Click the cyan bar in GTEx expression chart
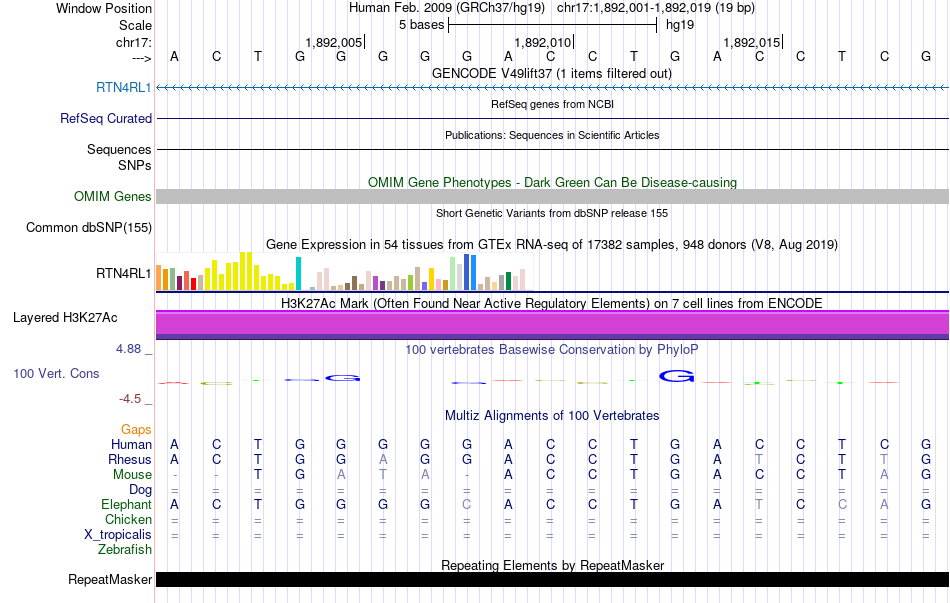The width and height of the screenshot is (950, 603). (x=298, y=273)
